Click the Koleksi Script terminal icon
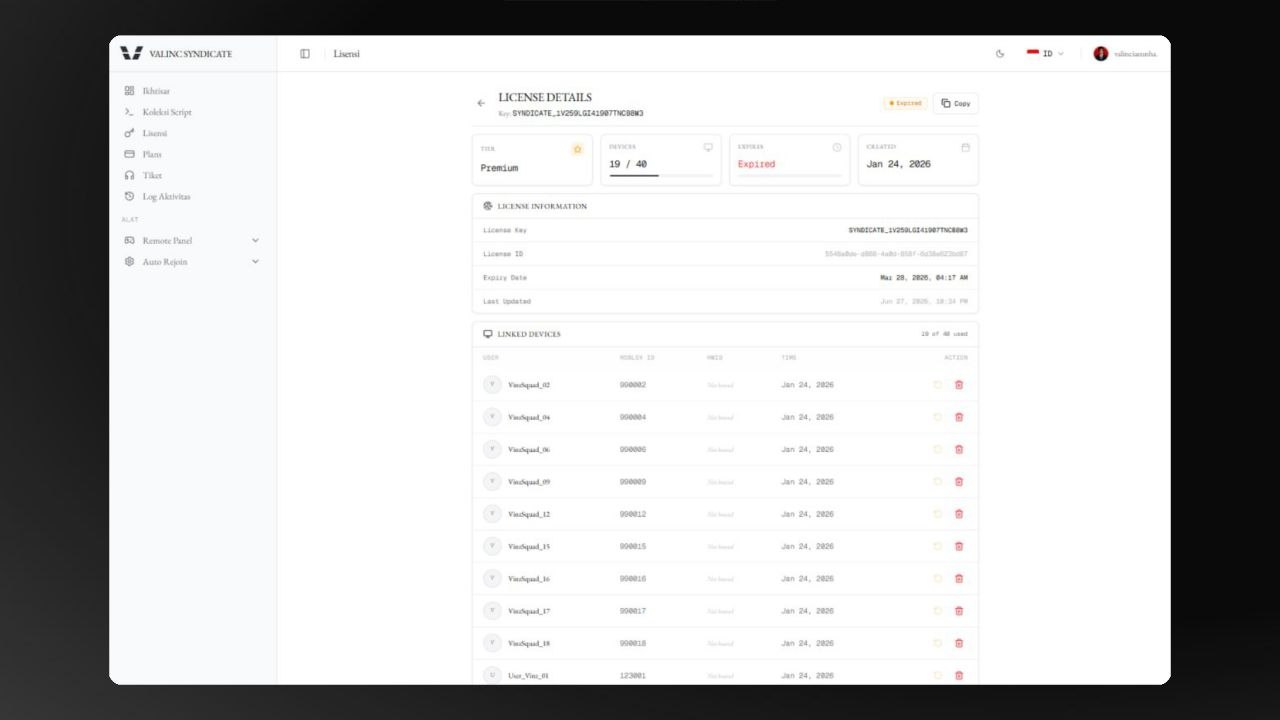 tap(129, 112)
